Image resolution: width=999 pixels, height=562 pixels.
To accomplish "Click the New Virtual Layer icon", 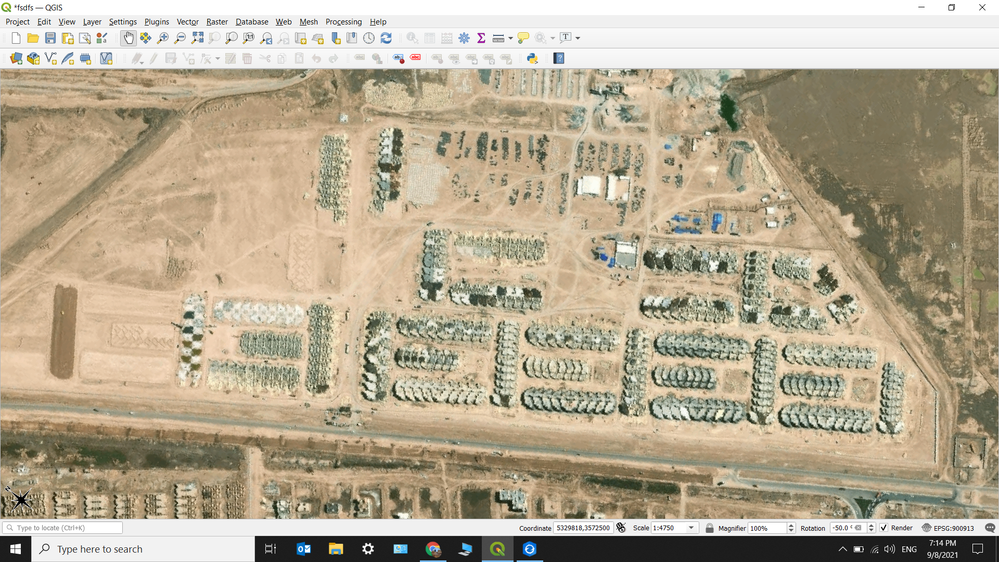I will [106, 59].
